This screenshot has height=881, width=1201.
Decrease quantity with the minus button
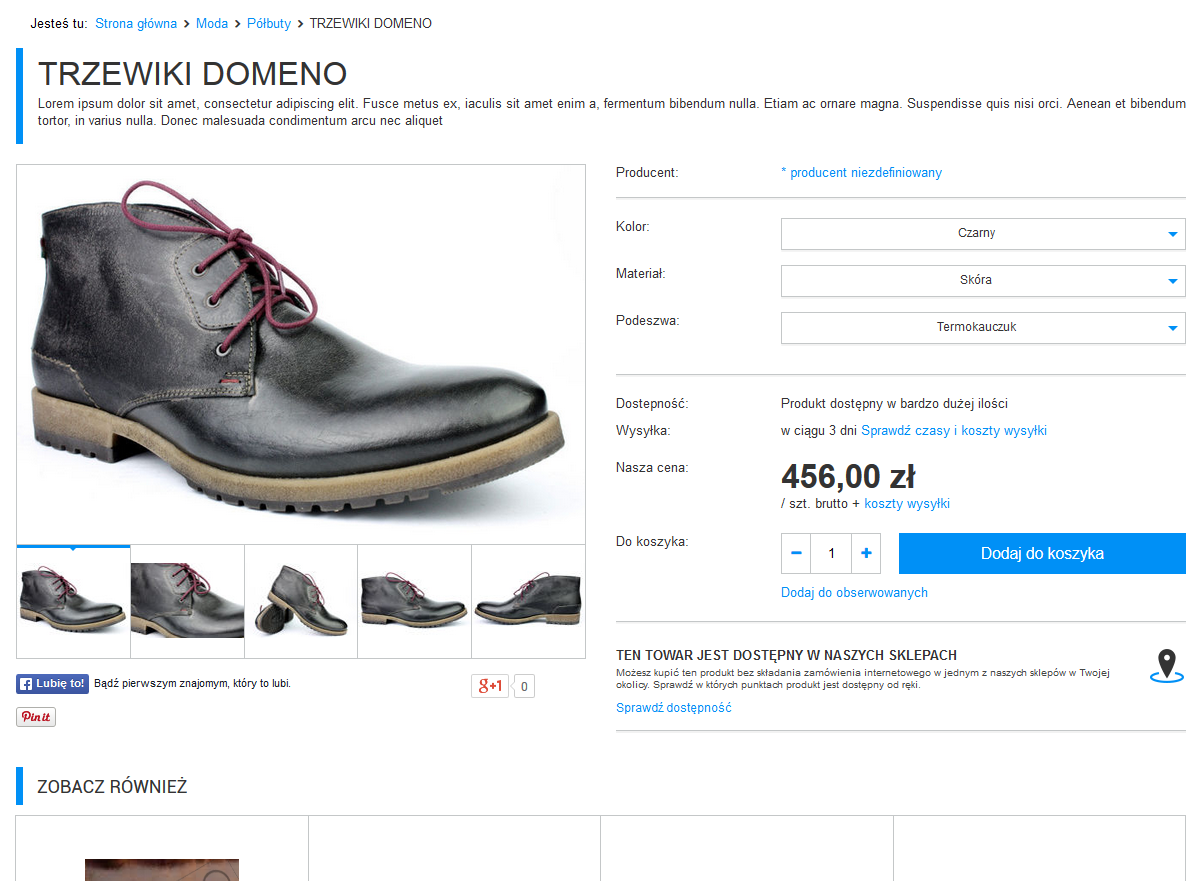[796, 553]
